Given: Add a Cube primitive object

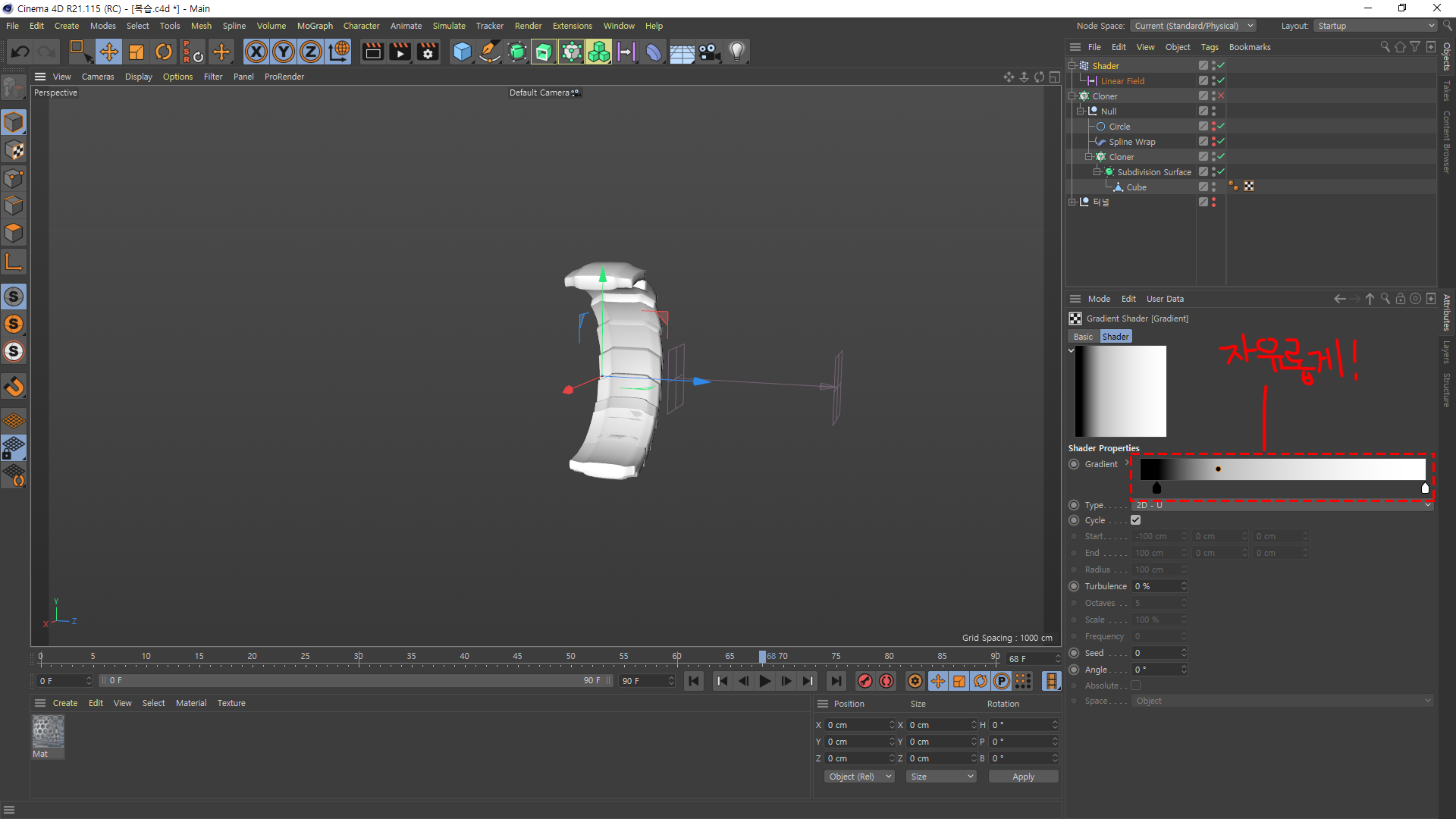Looking at the screenshot, I should (x=462, y=52).
